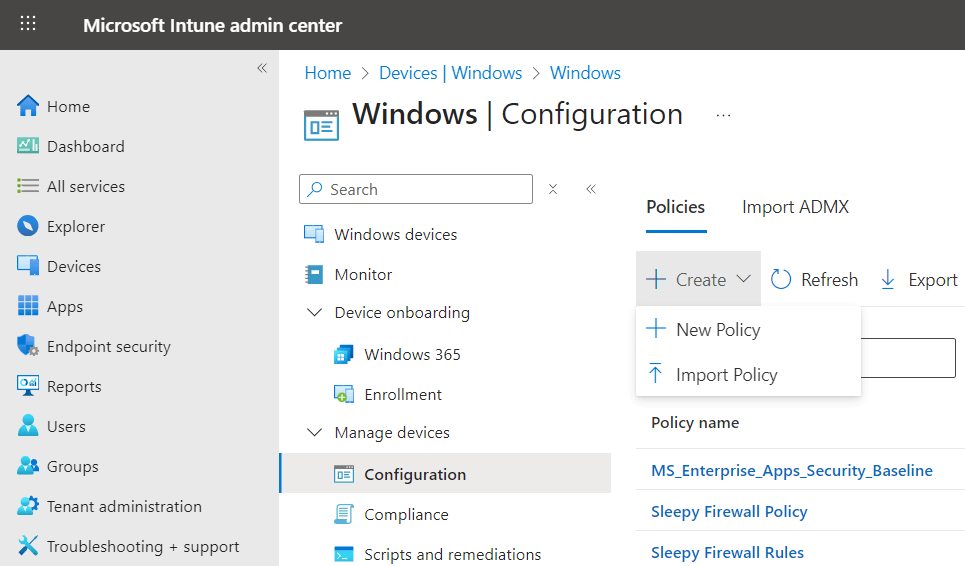
Task: Export the policies list
Action: [x=919, y=280]
